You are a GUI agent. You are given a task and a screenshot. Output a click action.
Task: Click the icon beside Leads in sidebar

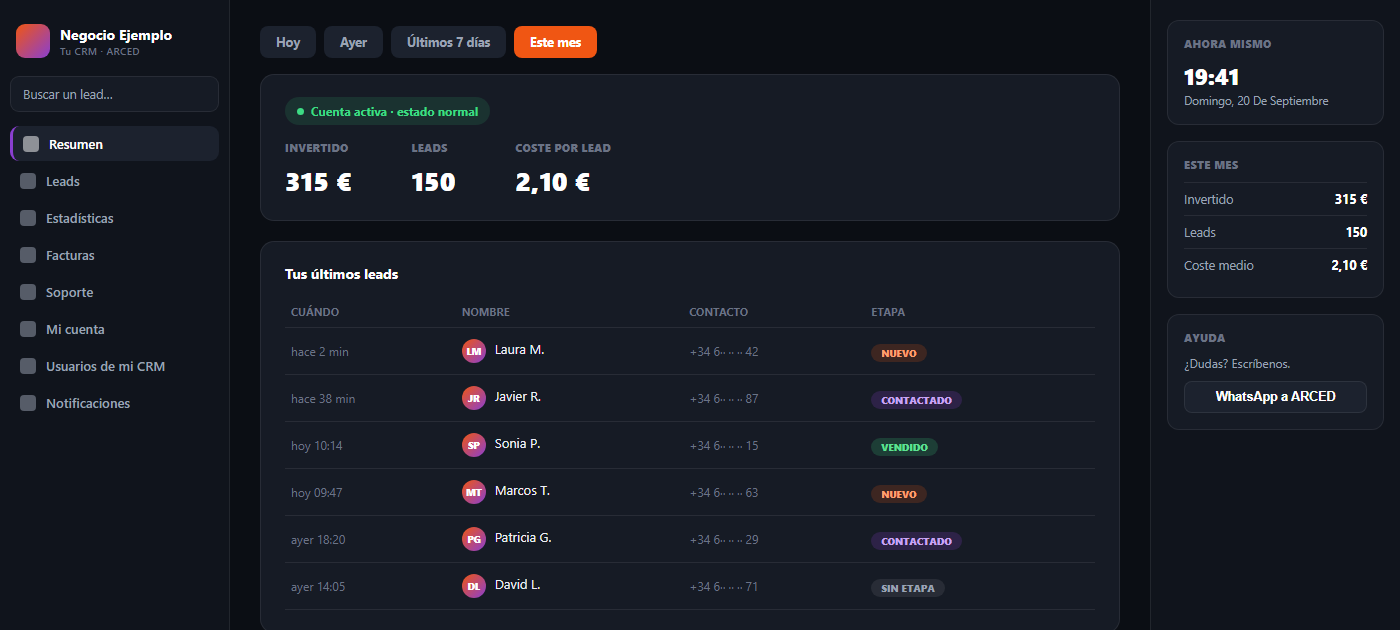pos(28,181)
